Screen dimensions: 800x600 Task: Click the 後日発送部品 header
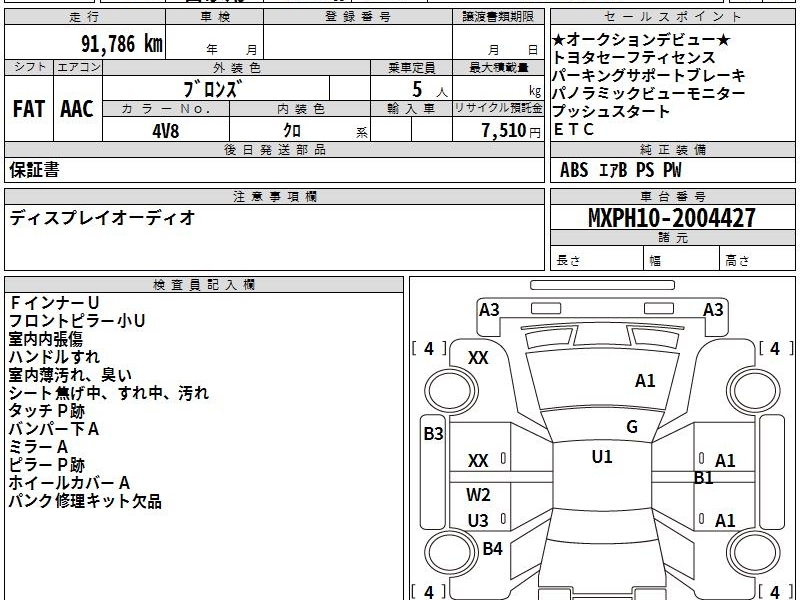pos(274,149)
